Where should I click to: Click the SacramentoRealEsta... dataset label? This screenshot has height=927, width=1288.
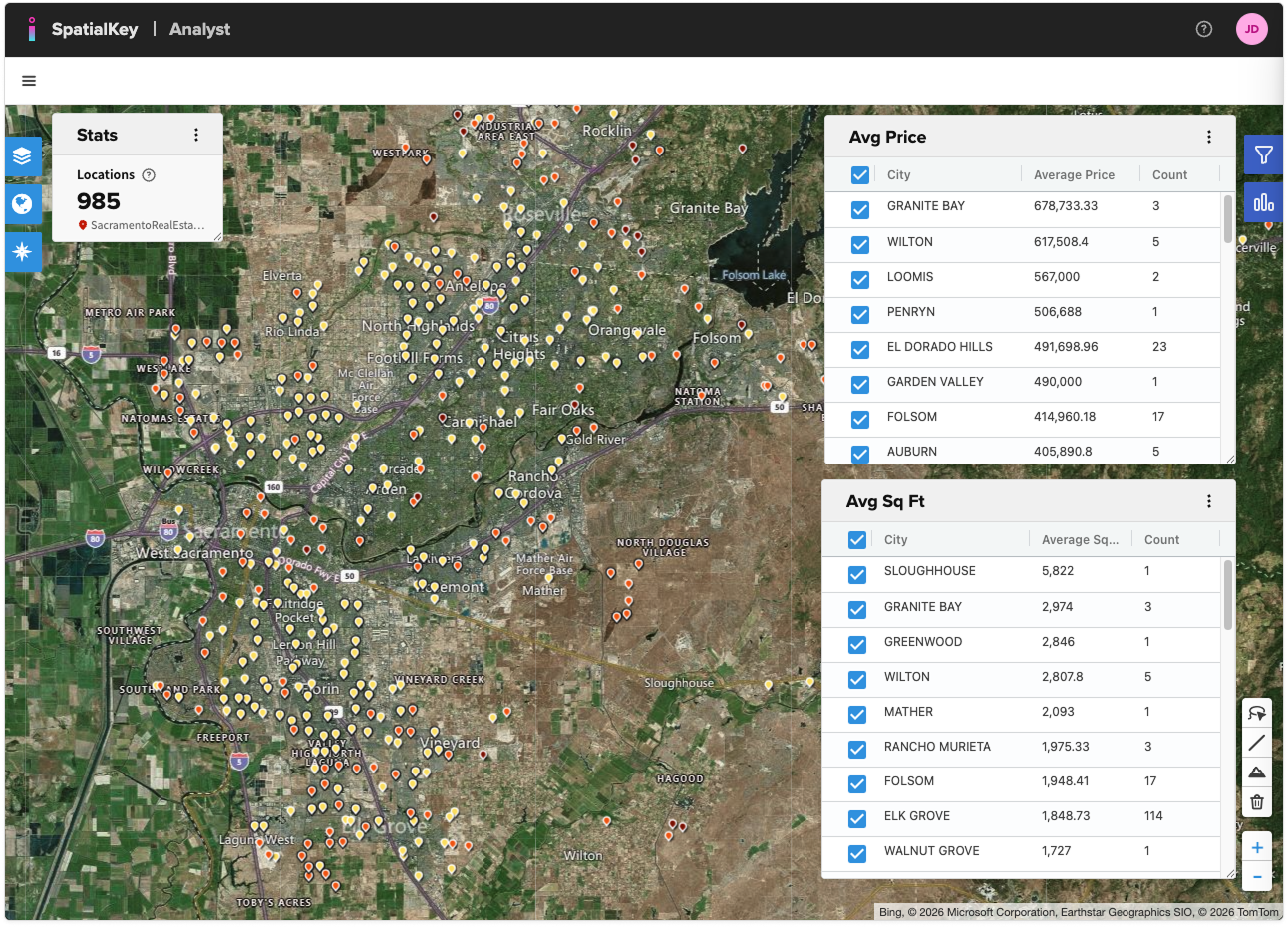pos(148,225)
